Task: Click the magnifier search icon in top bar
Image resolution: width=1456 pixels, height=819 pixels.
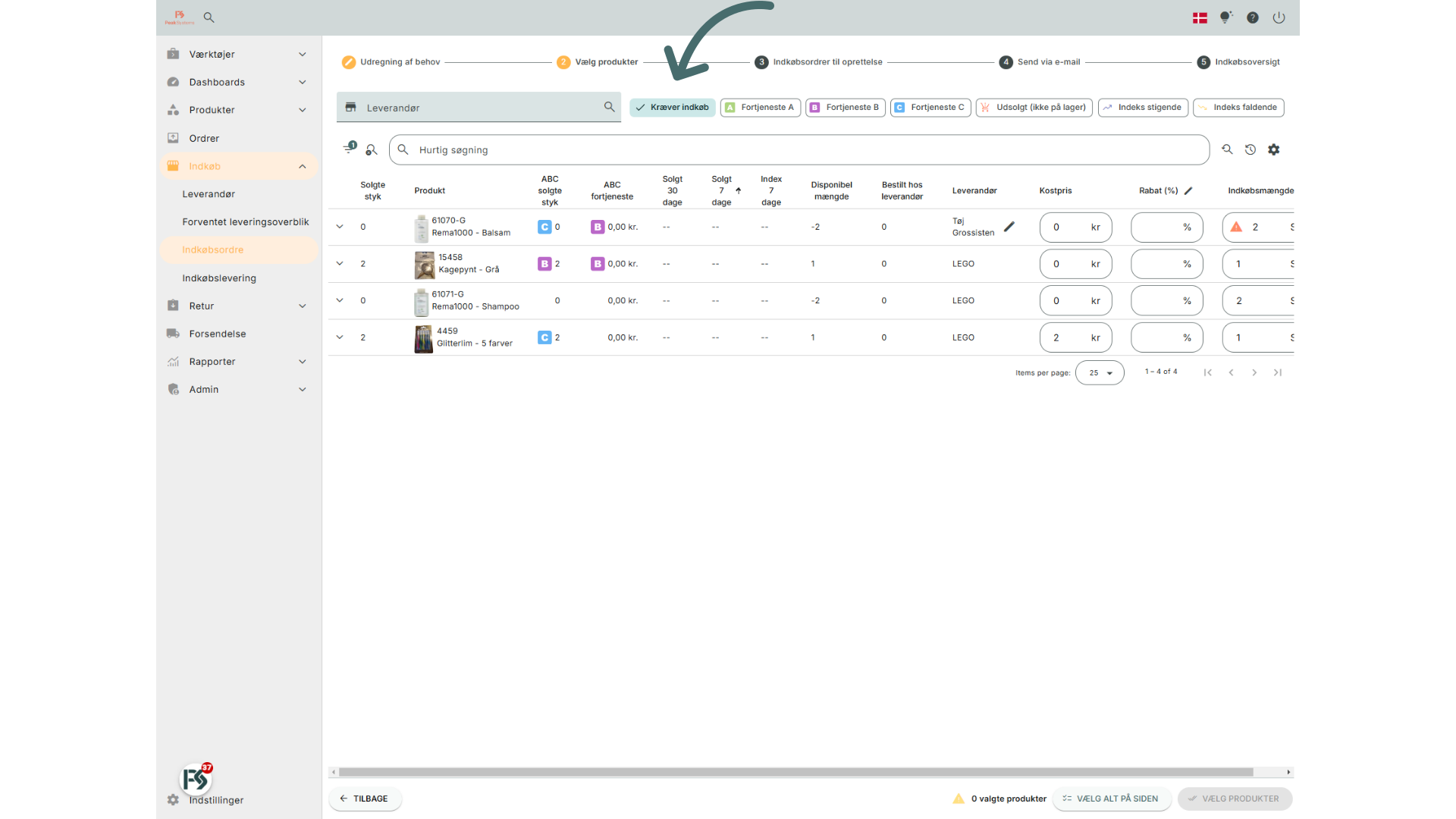Action: click(x=209, y=17)
